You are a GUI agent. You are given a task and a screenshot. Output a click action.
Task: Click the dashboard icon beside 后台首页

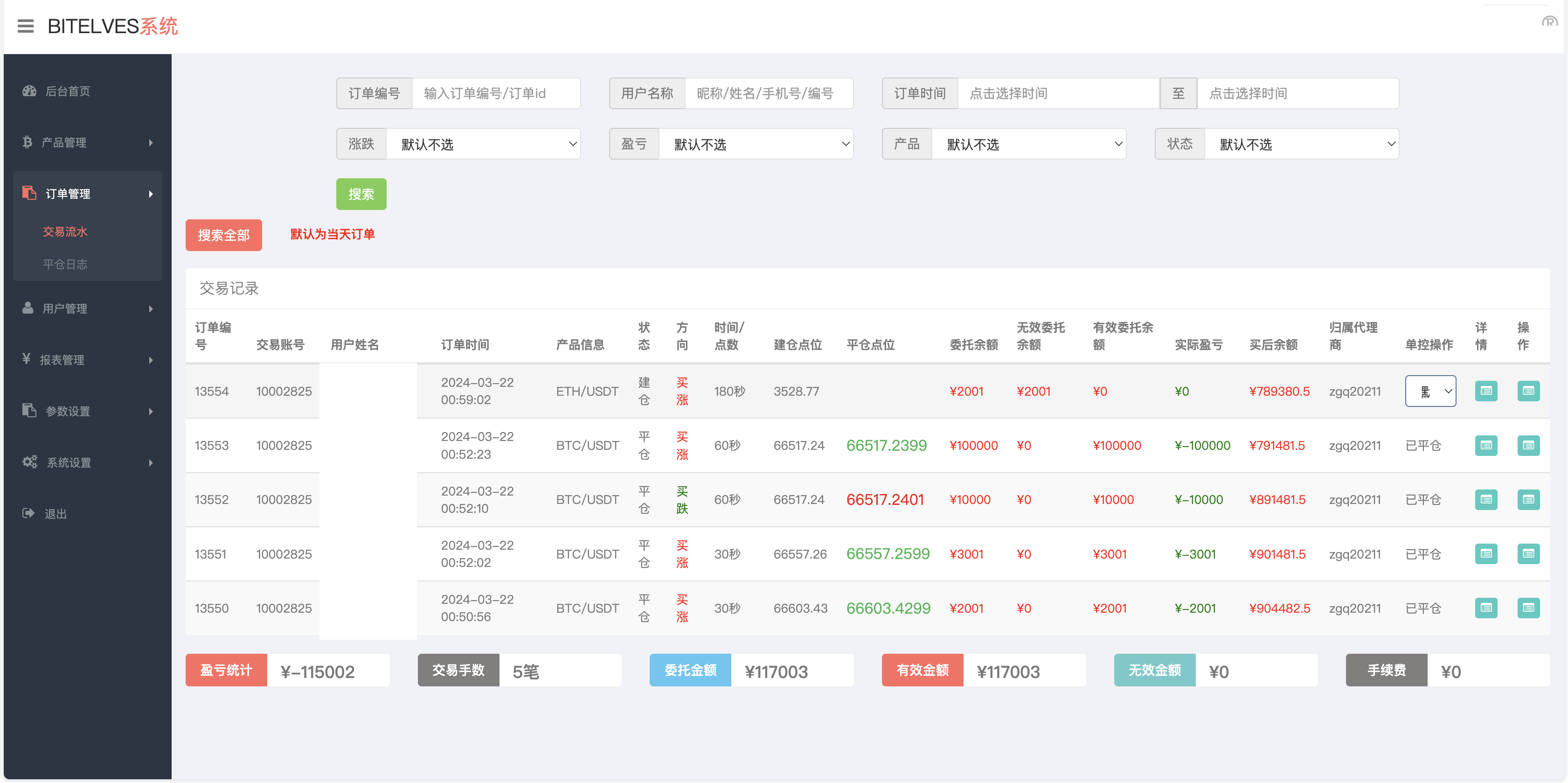pyautogui.click(x=29, y=91)
